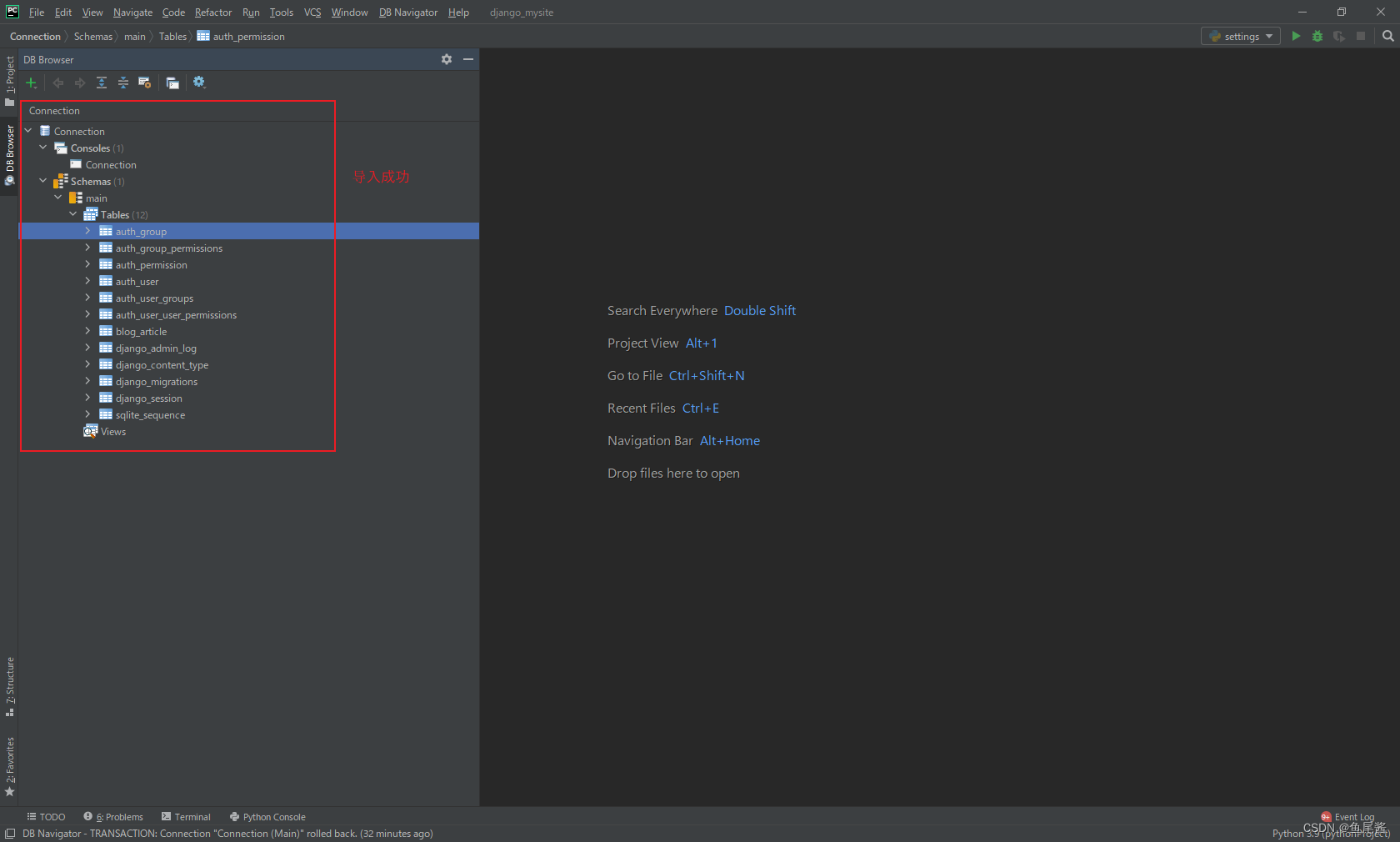The image size is (1400, 842).
Task: Open Search Everywhere magnifier icon
Action: tap(1387, 36)
